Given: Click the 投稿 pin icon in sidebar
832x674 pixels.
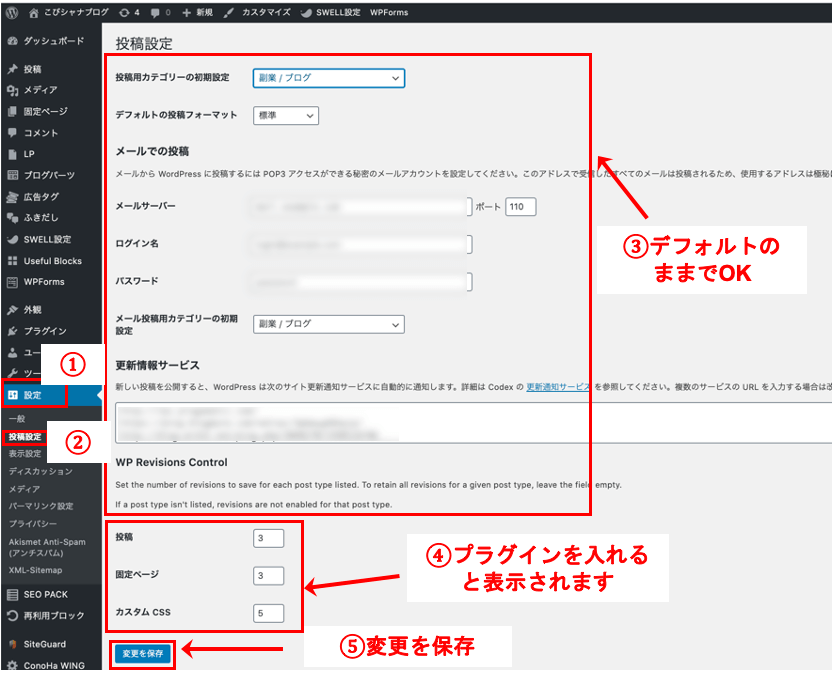Looking at the screenshot, I should [x=13, y=69].
